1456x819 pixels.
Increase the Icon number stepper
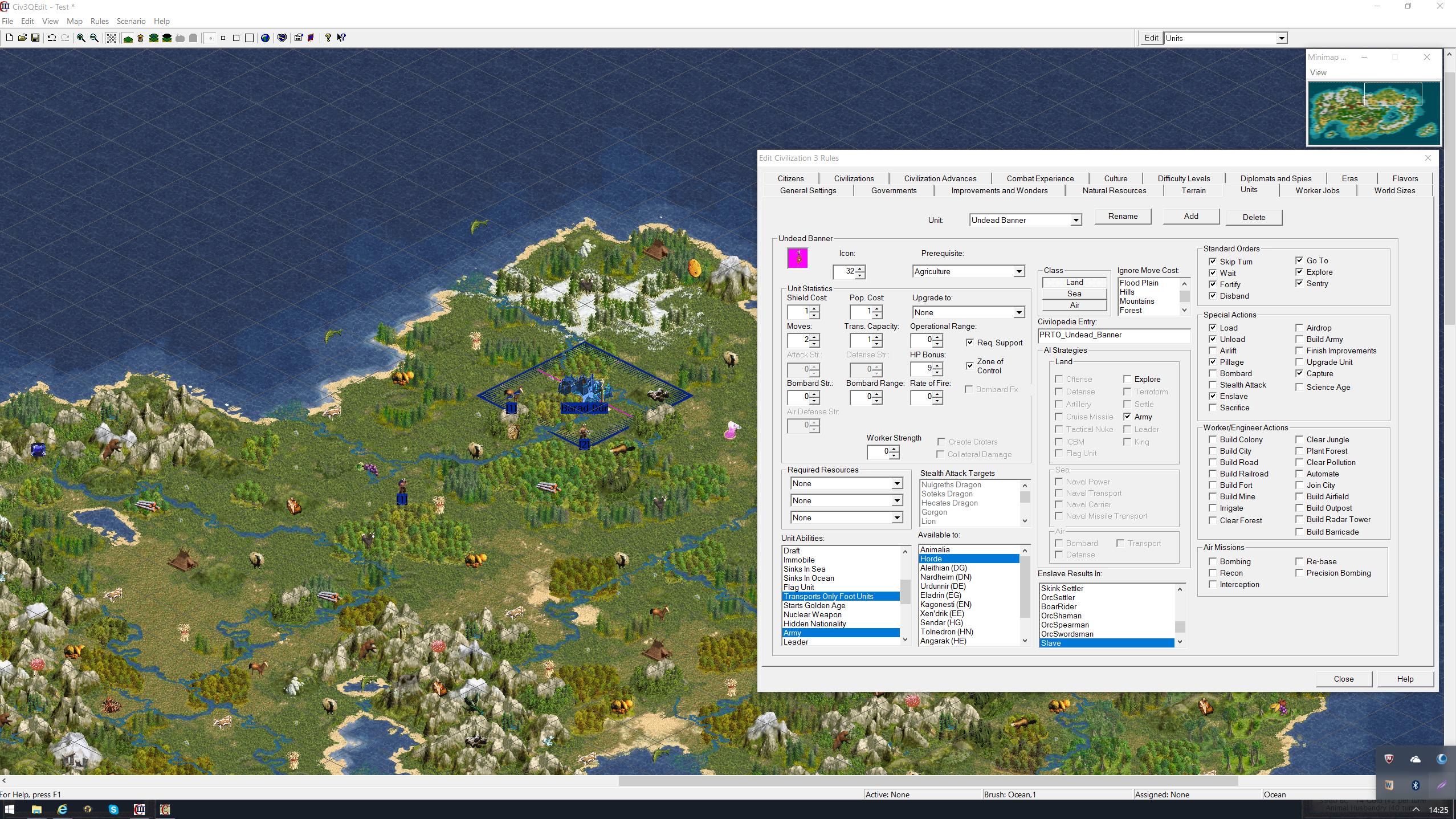(860, 268)
